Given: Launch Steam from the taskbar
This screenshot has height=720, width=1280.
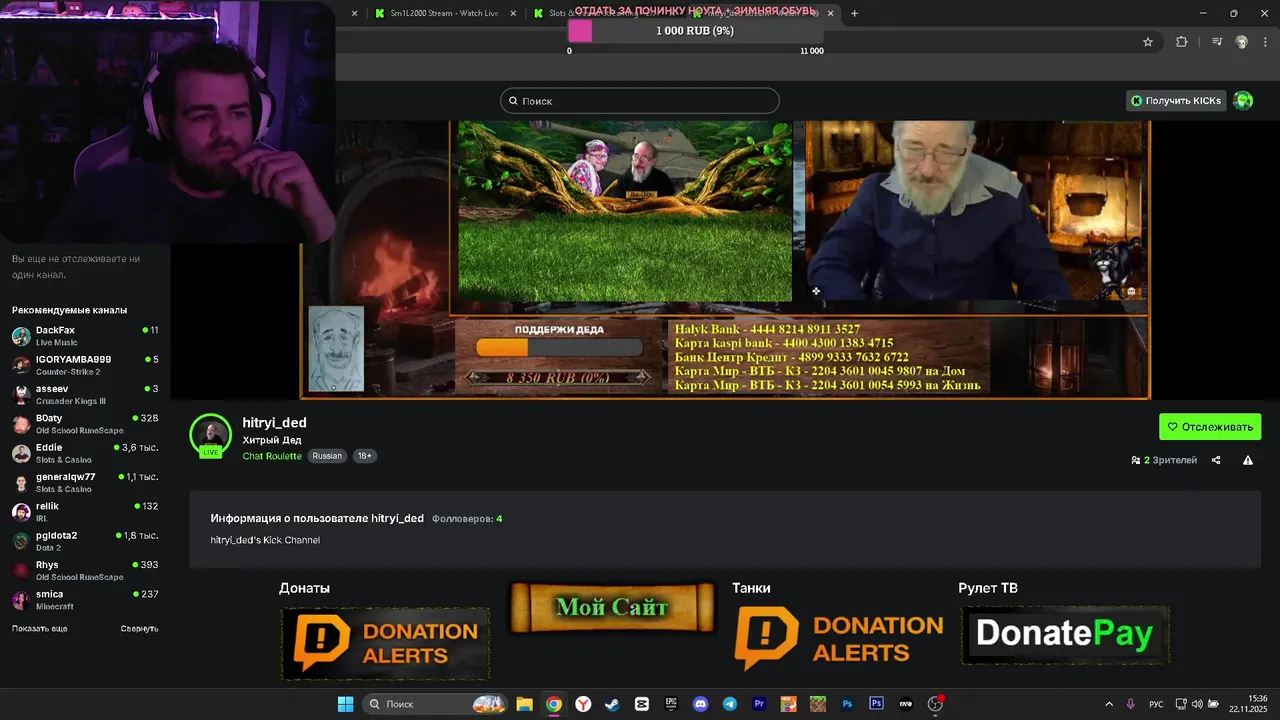Looking at the screenshot, I should click(x=612, y=704).
